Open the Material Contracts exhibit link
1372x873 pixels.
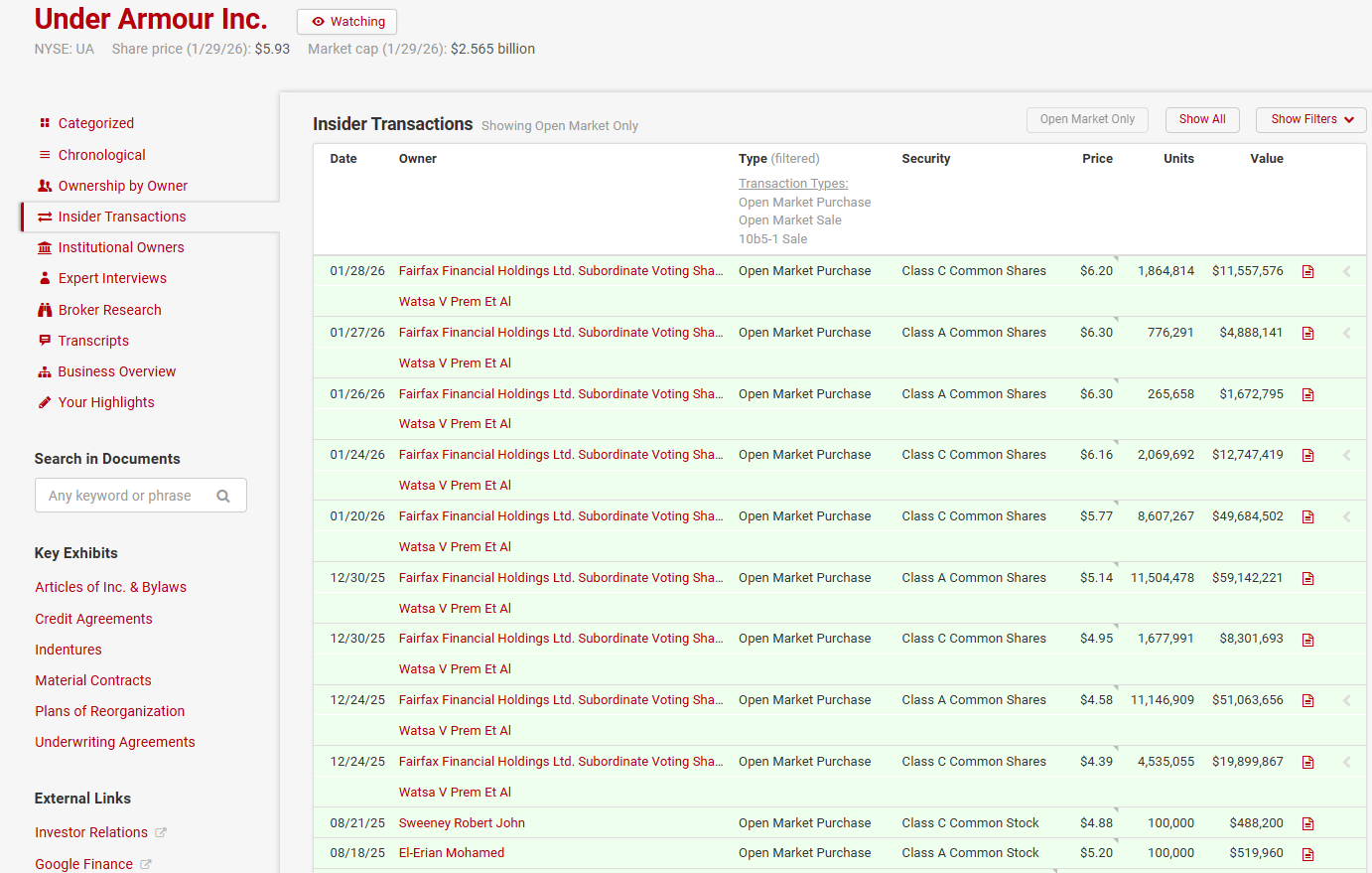[x=93, y=680]
